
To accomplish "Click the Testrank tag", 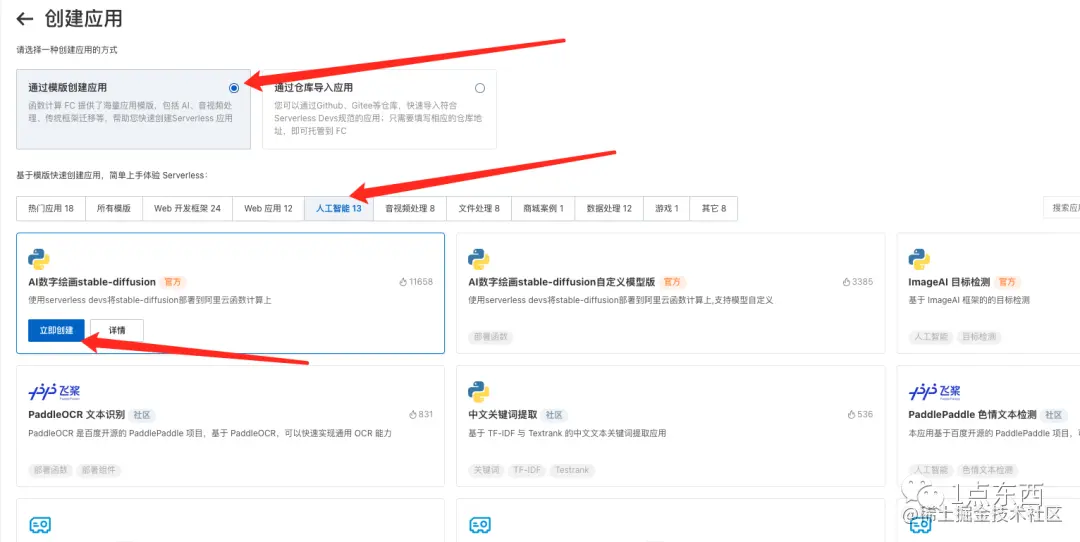I will click(572, 470).
